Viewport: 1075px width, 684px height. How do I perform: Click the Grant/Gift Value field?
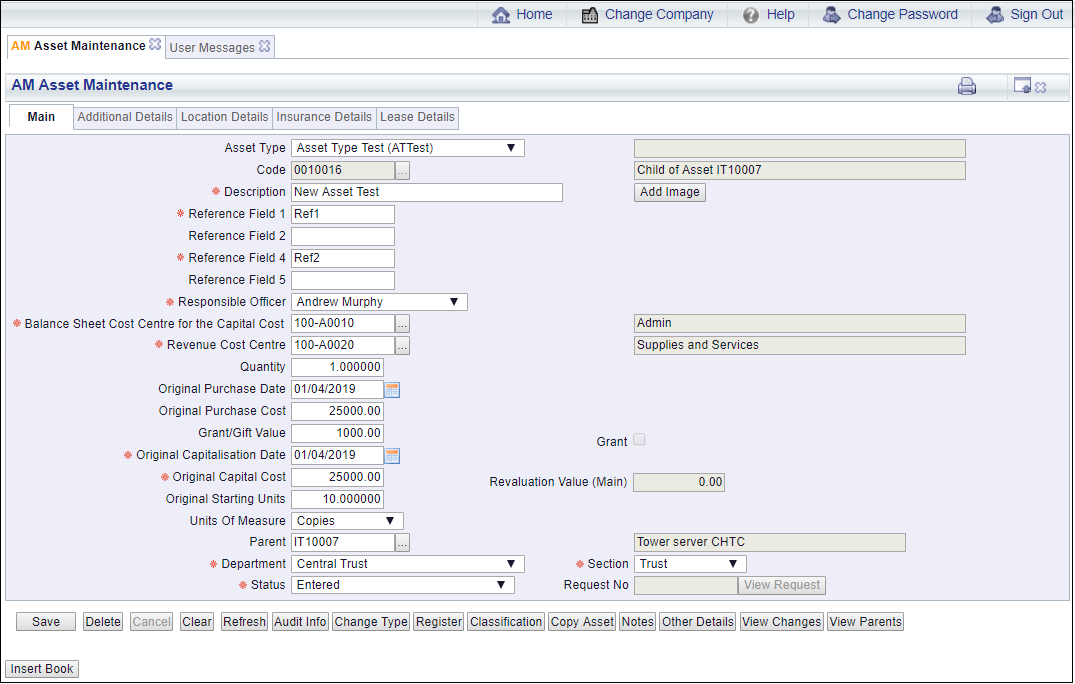(x=337, y=433)
